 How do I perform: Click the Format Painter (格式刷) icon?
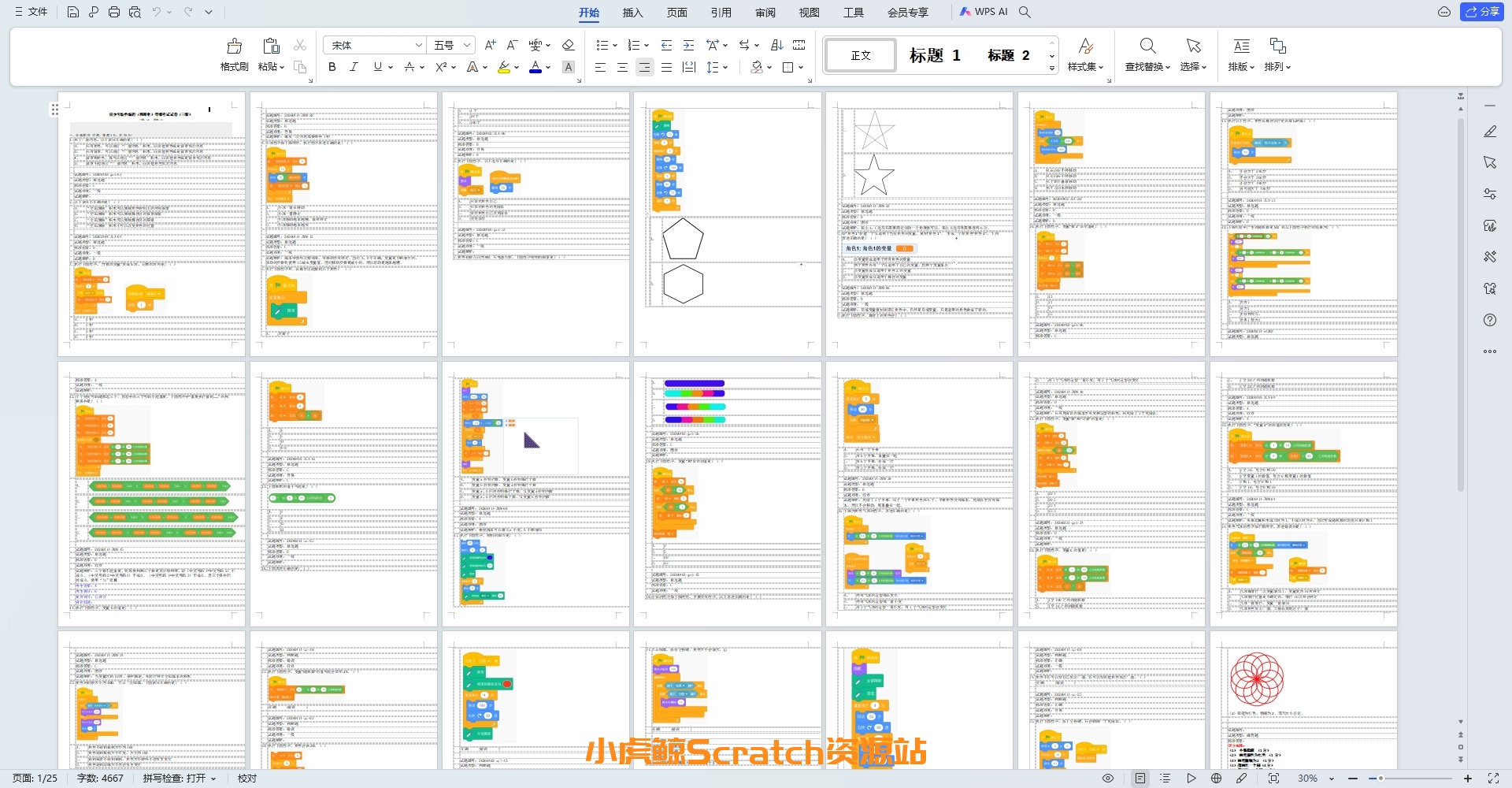[234, 46]
